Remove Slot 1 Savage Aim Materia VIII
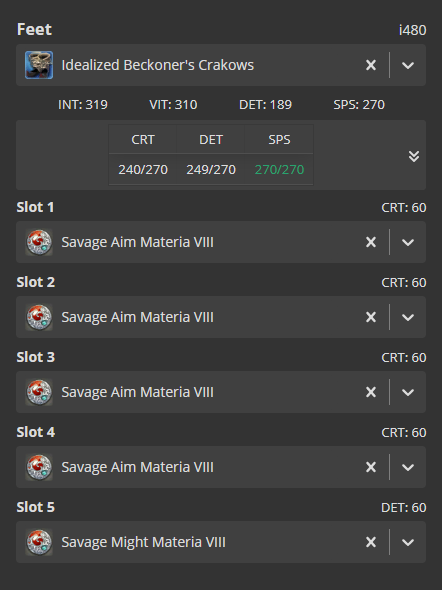The height and width of the screenshot is (590, 442). coord(371,242)
